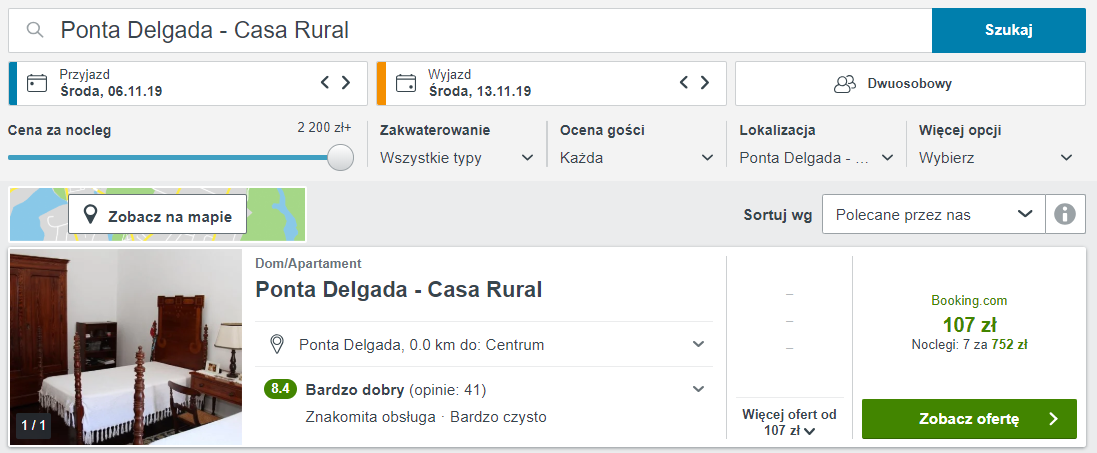The image size is (1097, 453).
Task: Open the Lokalizacja dropdown
Action: click(x=816, y=158)
